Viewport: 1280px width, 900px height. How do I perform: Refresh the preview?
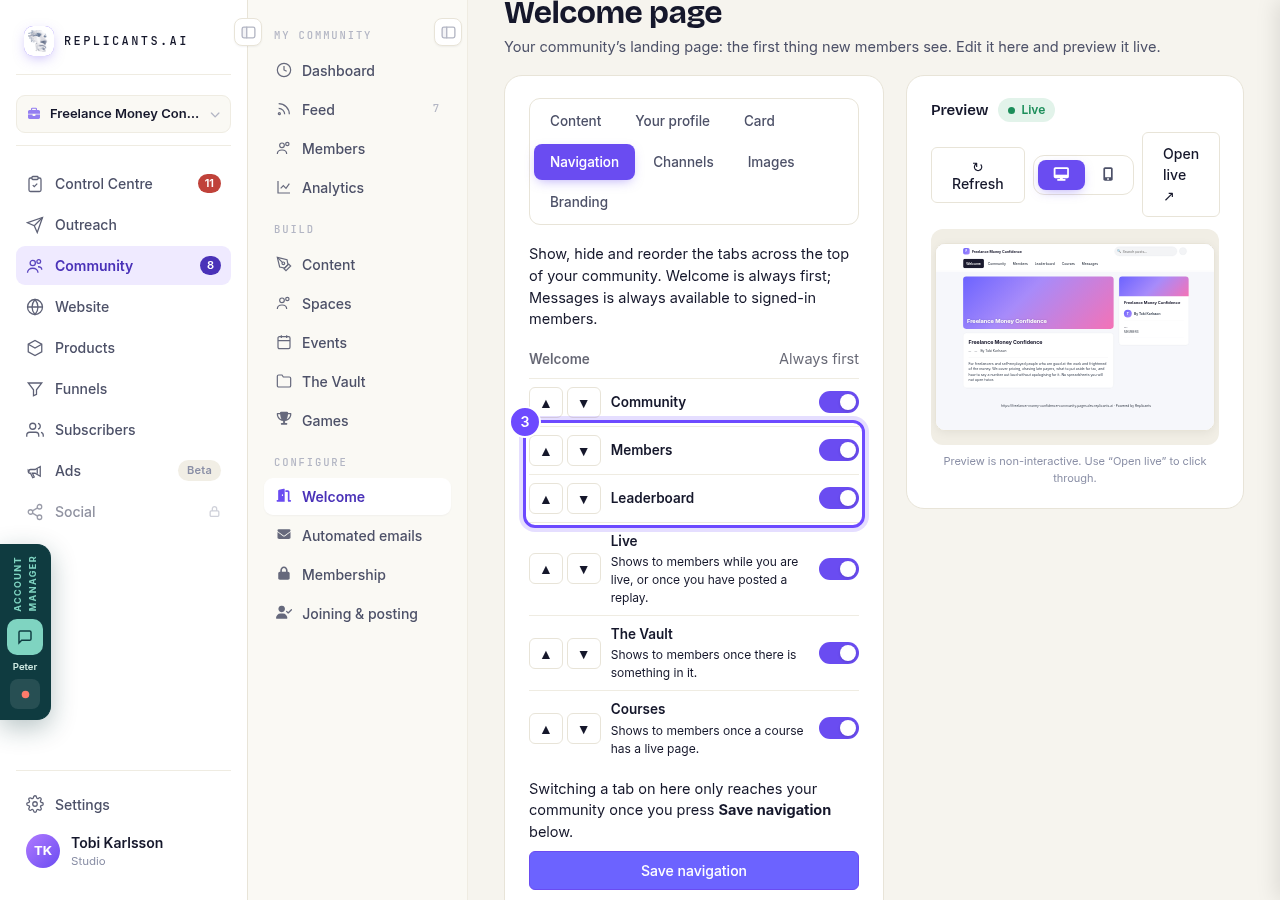978,175
